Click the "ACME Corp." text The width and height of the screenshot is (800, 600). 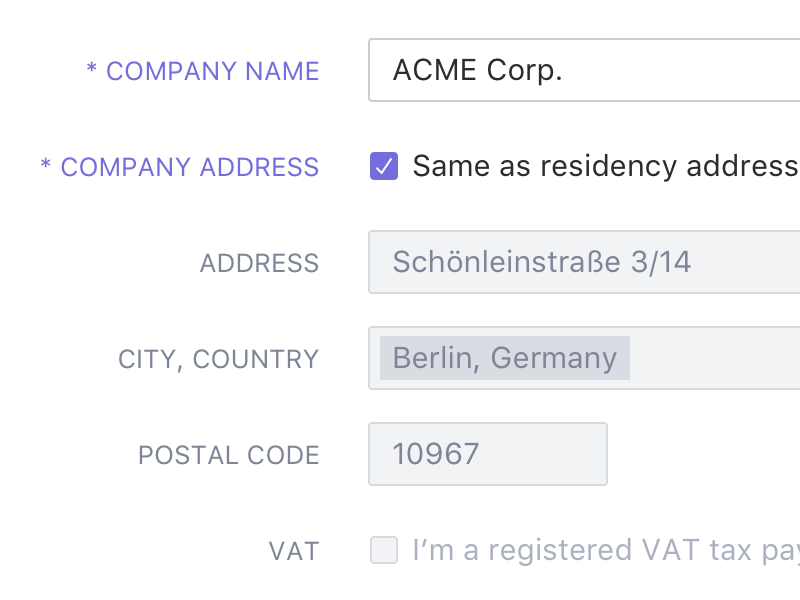tap(477, 70)
